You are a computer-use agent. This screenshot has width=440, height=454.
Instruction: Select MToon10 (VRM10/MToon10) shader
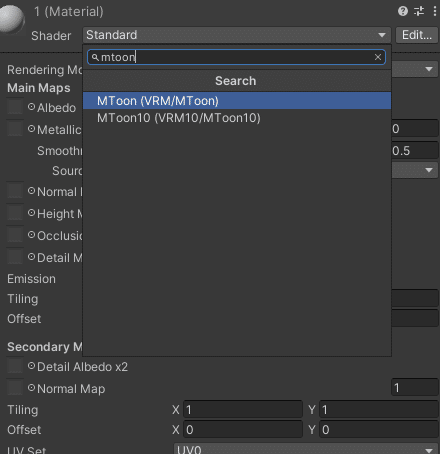237,118
